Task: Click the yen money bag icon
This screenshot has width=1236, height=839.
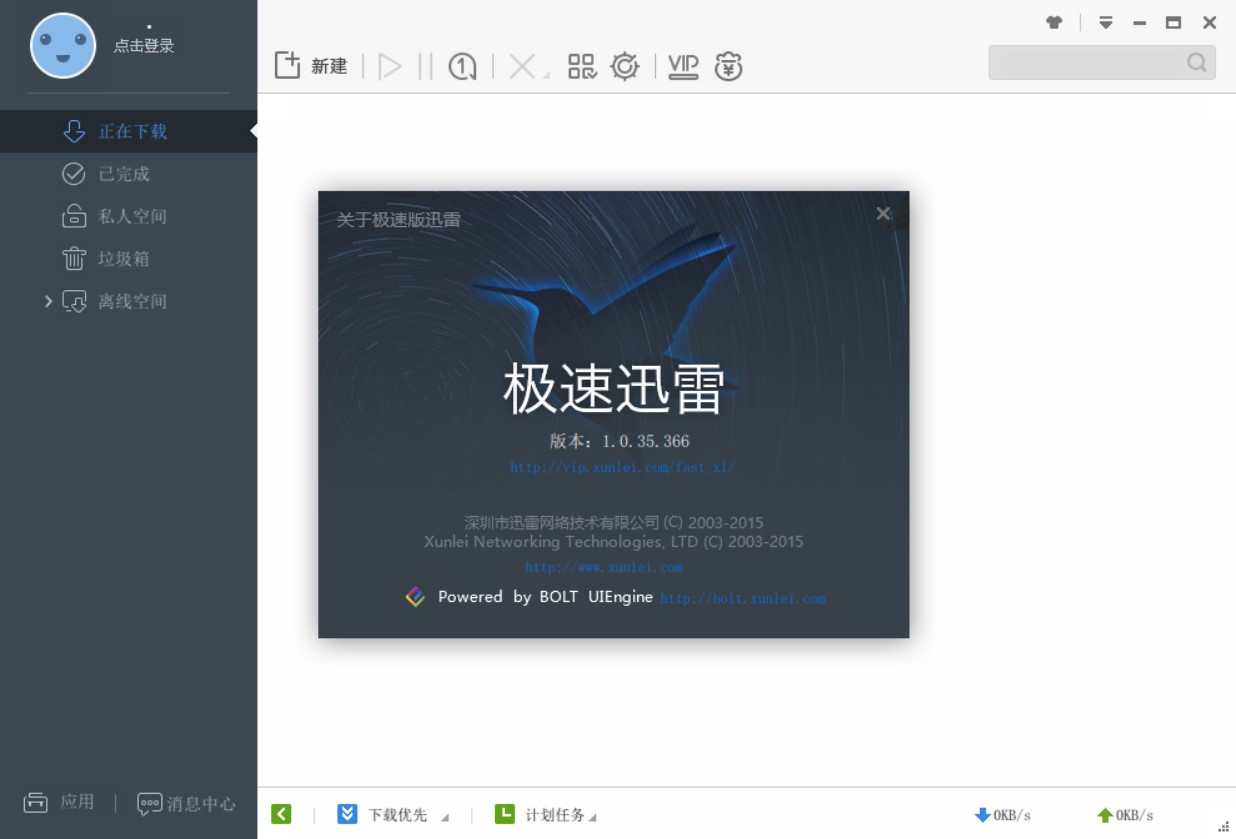Action: (729, 66)
